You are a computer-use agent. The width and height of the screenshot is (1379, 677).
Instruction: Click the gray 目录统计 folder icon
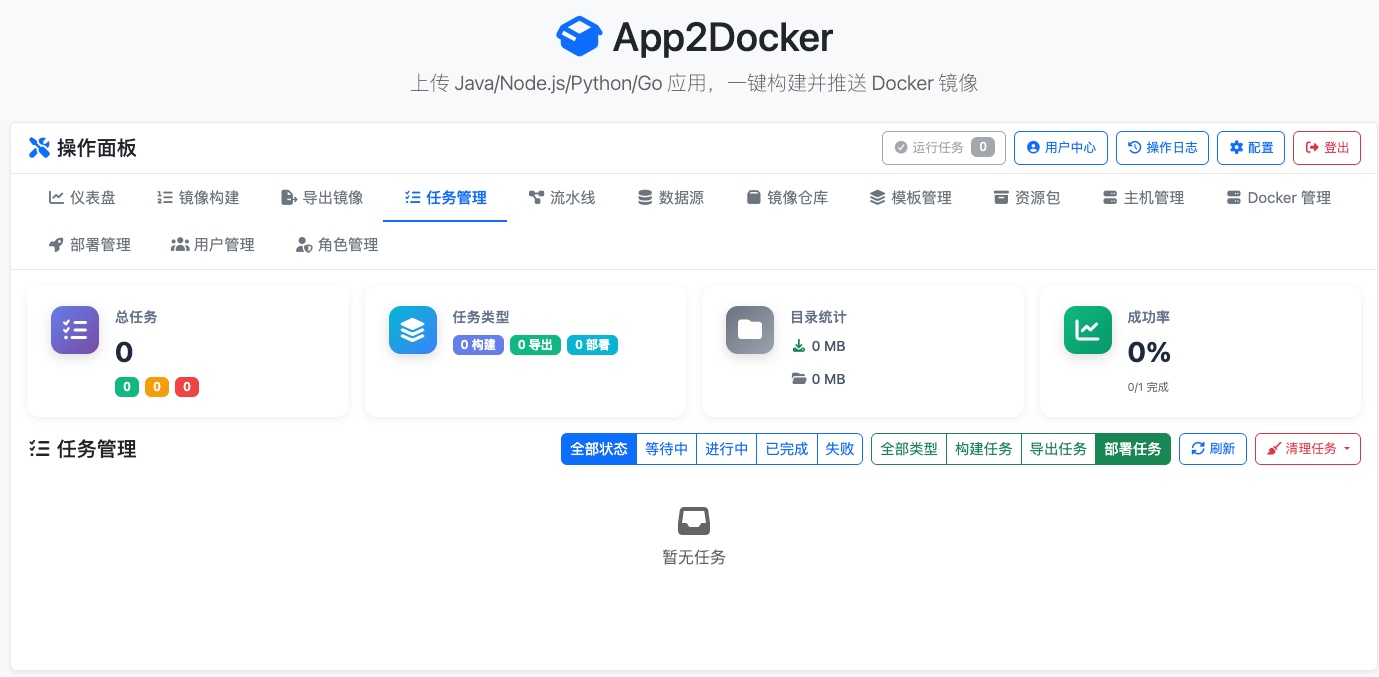[x=750, y=330]
